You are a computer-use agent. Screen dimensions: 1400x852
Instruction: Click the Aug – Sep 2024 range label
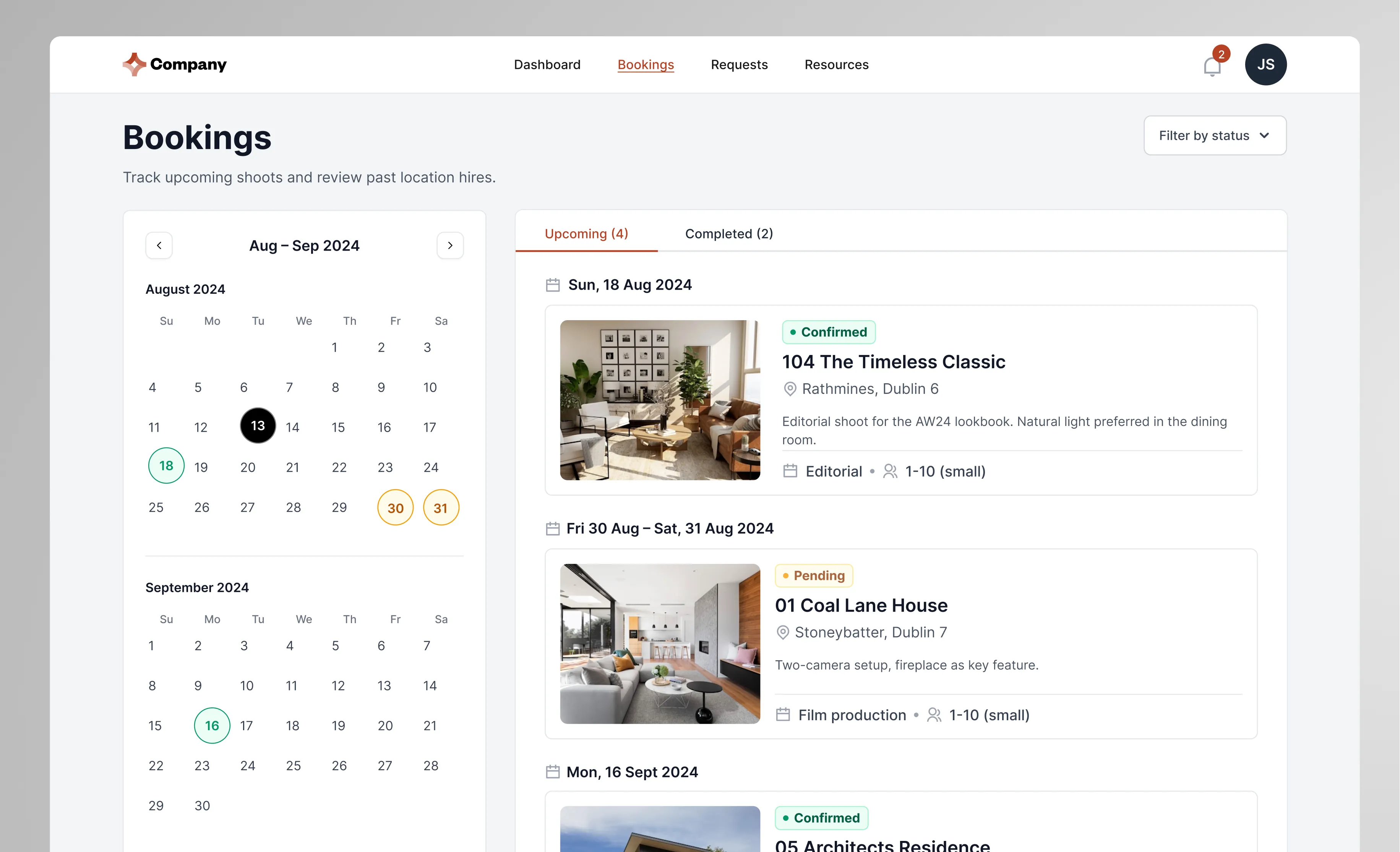coord(305,245)
